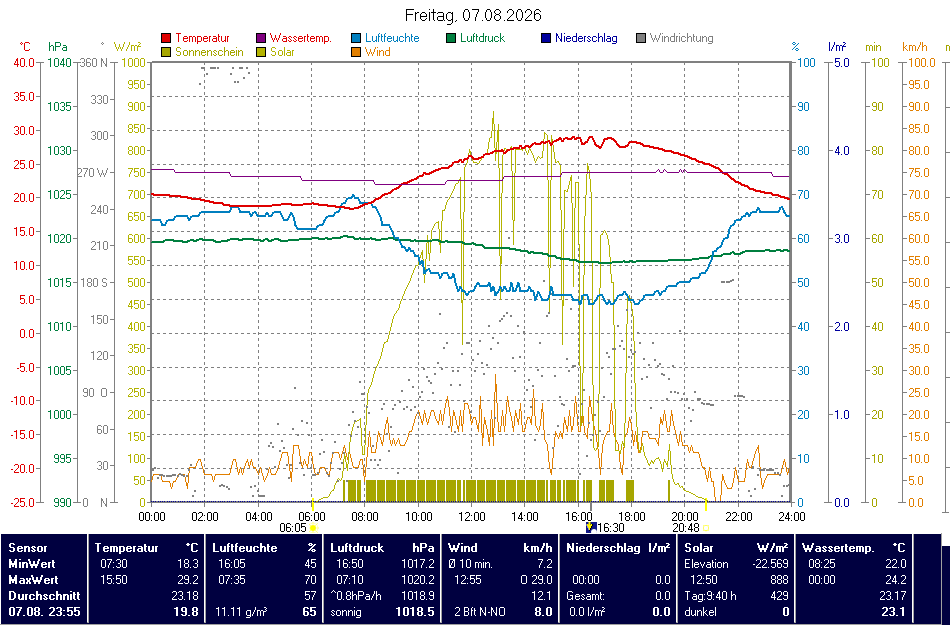Select the Sonnenschein legend label
The height and width of the screenshot is (625, 950).
coord(209,52)
